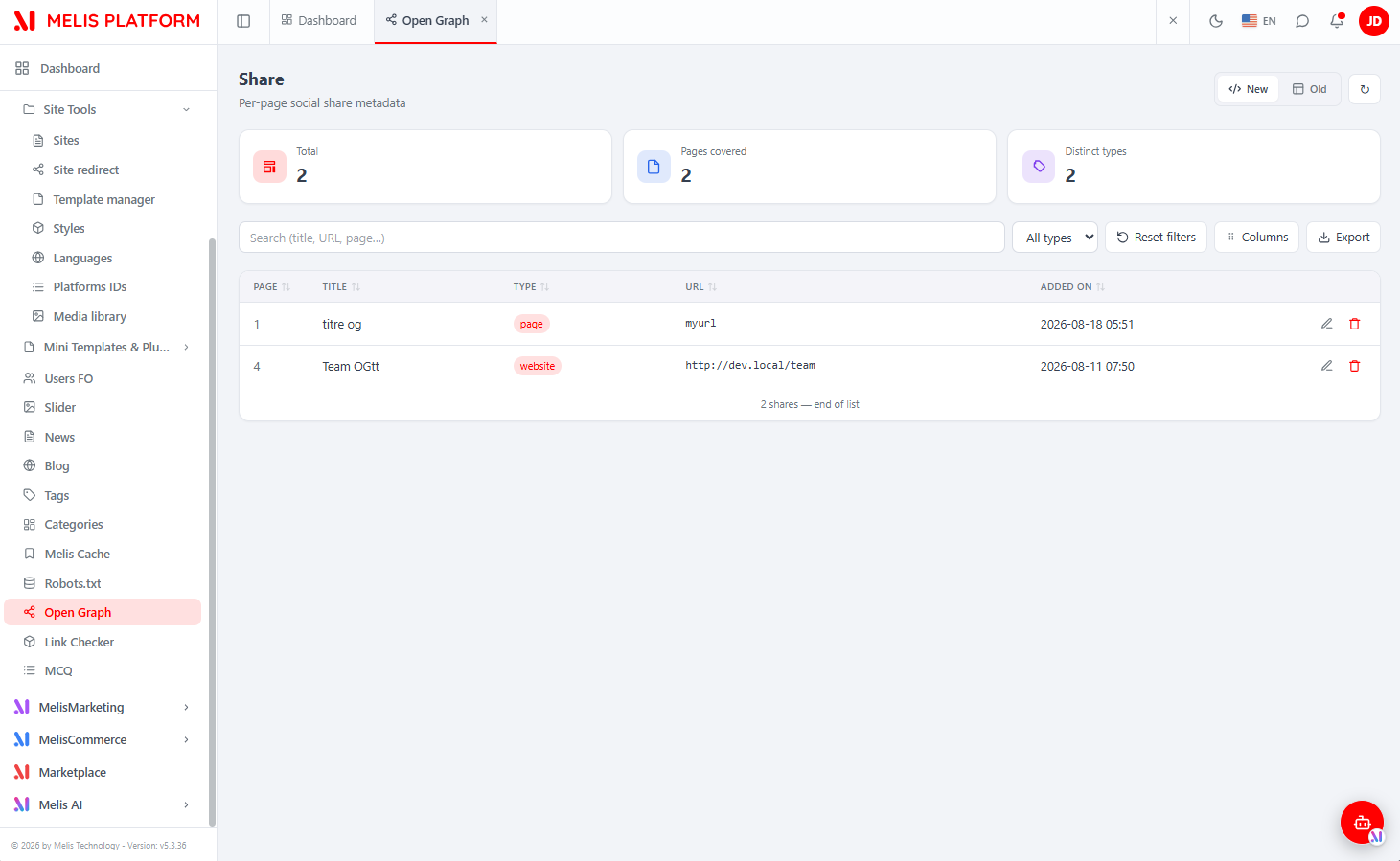This screenshot has width=1400, height=861.
Task: Click the Melis Platform logo
Action: point(107,21)
